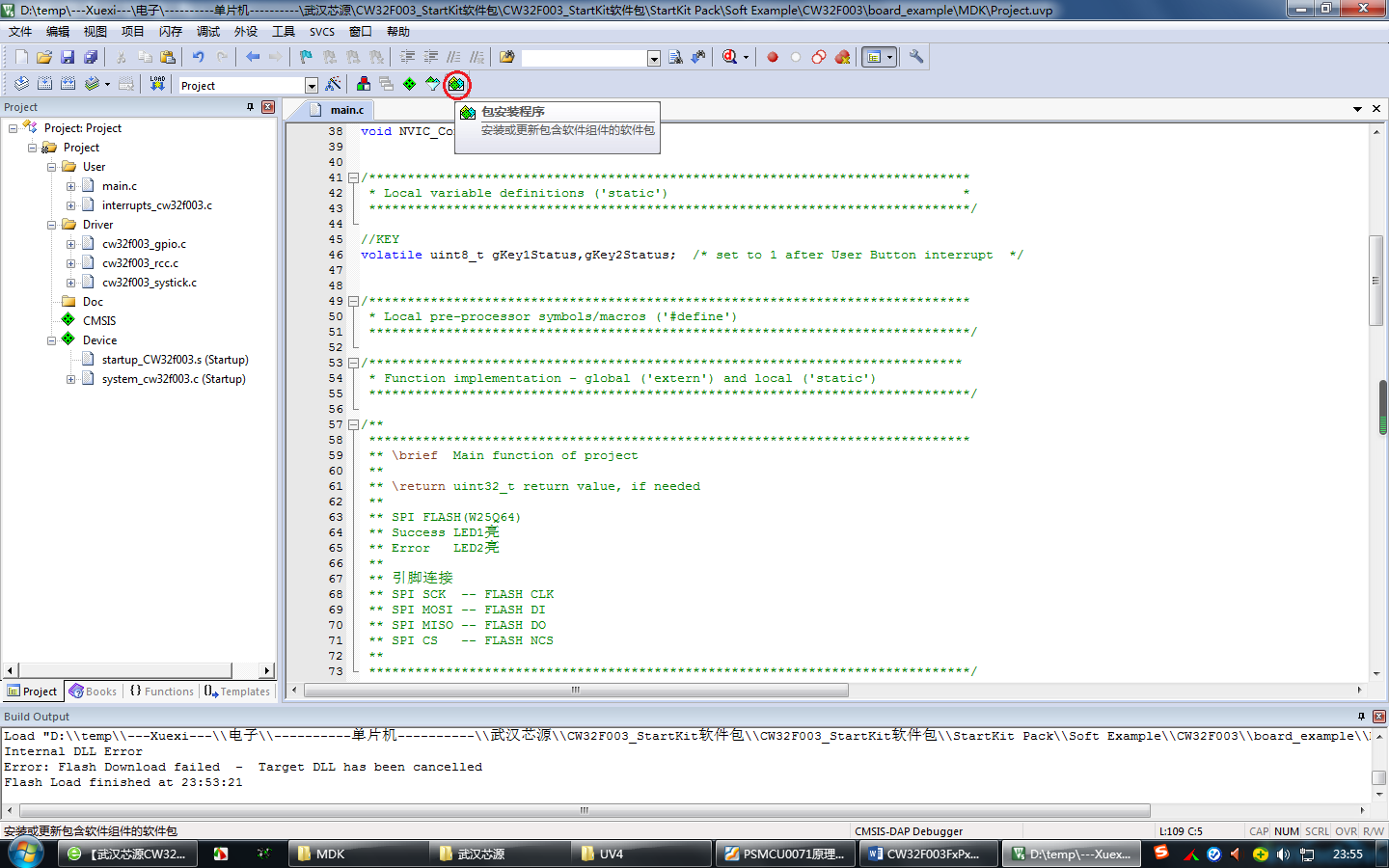Open Manage Run-Time Environment green diamond
The height and width of the screenshot is (868, 1389).
click(410, 84)
